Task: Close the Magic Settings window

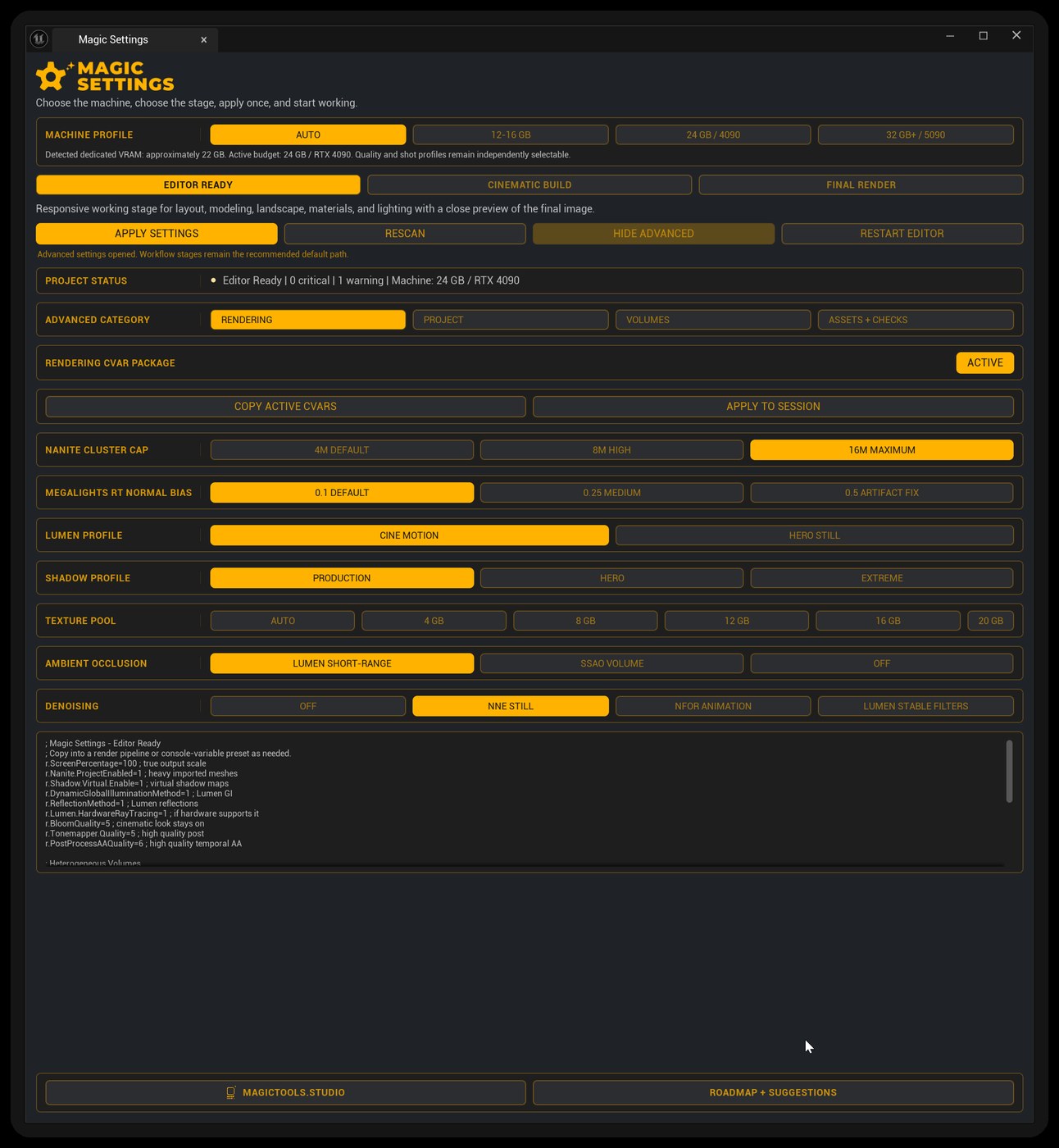Action: click(x=1016, y=35)
